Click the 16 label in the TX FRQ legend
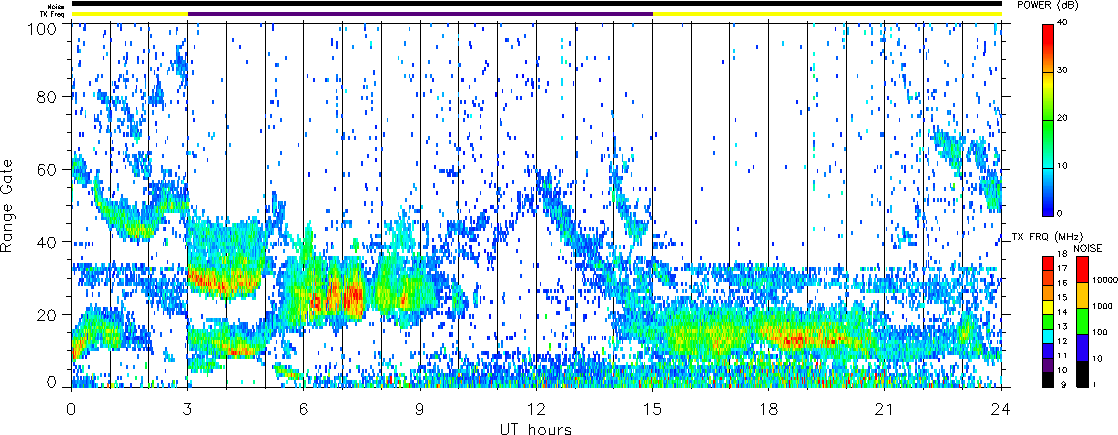Screen dimensions: 1118x435 pos(1061,283)
